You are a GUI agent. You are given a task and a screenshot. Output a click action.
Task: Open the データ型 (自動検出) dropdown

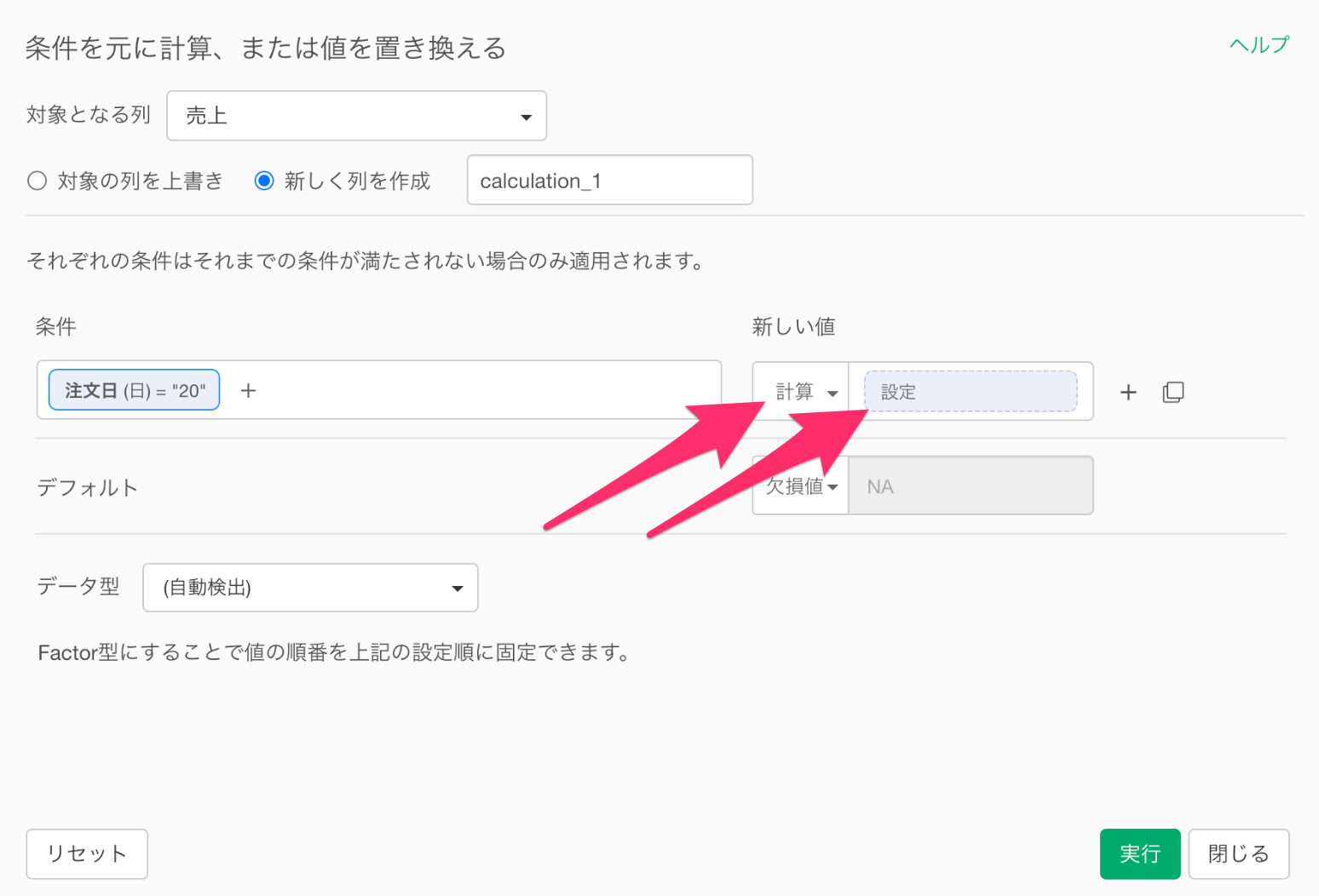pos(310,588)
